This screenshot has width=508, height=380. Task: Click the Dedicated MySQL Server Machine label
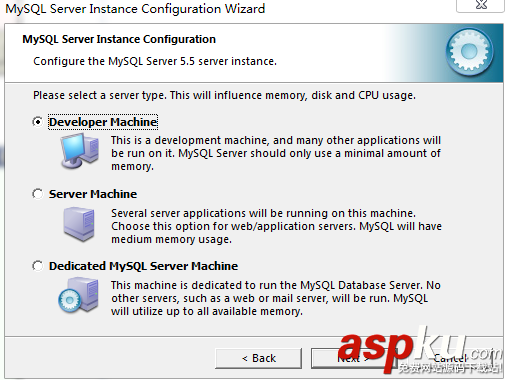pyautogui.click(x=143, y=266)
